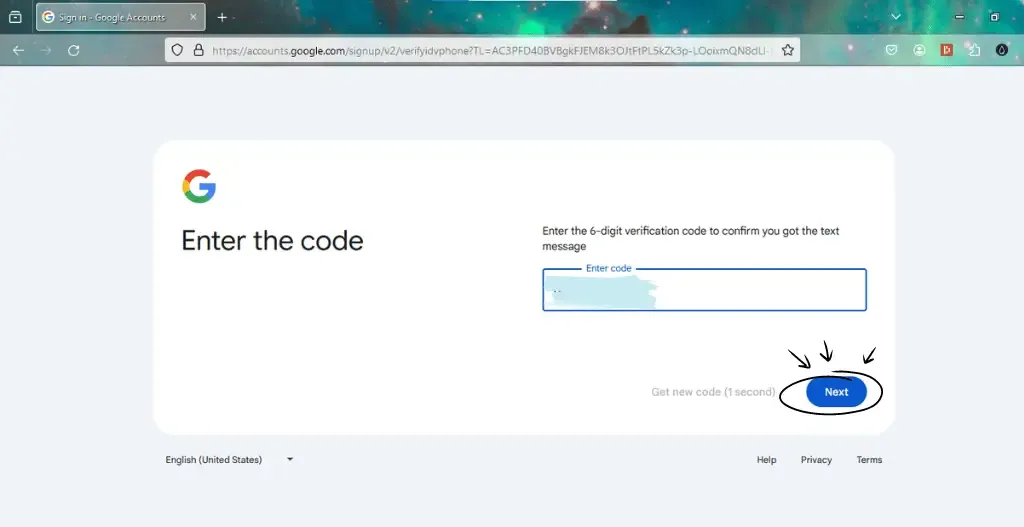Click the black droplet extension icon
The image size is (1024, 527).
[x=1001, y=50]
